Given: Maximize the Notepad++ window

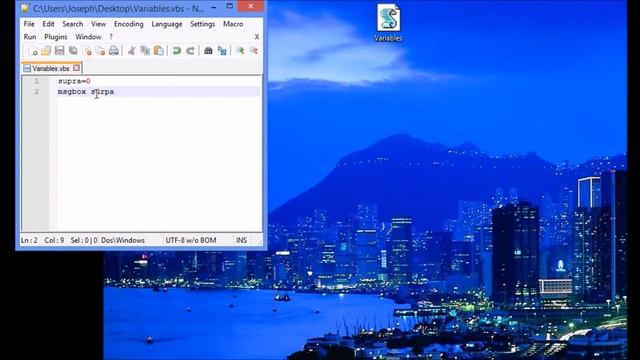Looking at the screenshot, I should 229,7.
